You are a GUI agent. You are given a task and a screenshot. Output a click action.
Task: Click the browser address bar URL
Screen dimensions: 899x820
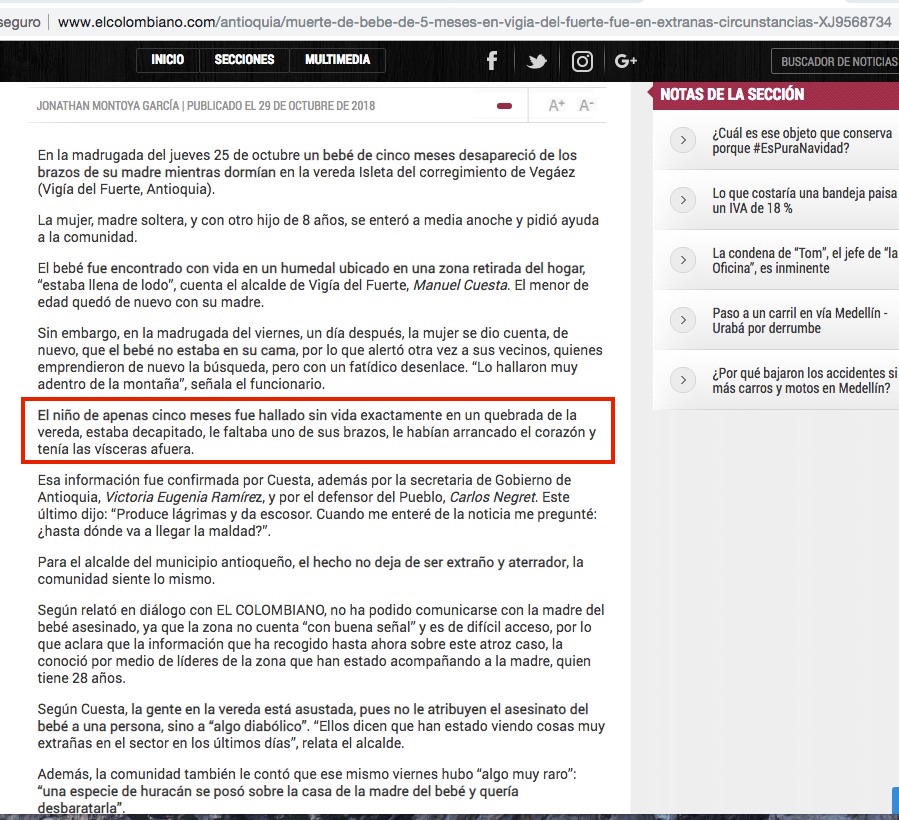click(470, 21)
